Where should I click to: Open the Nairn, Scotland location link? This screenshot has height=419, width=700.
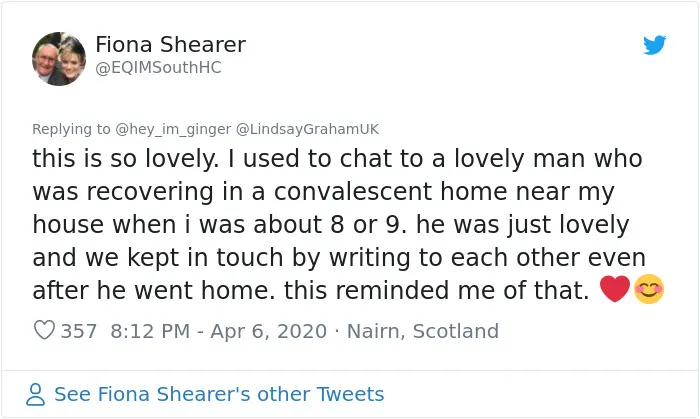[423, 331]
